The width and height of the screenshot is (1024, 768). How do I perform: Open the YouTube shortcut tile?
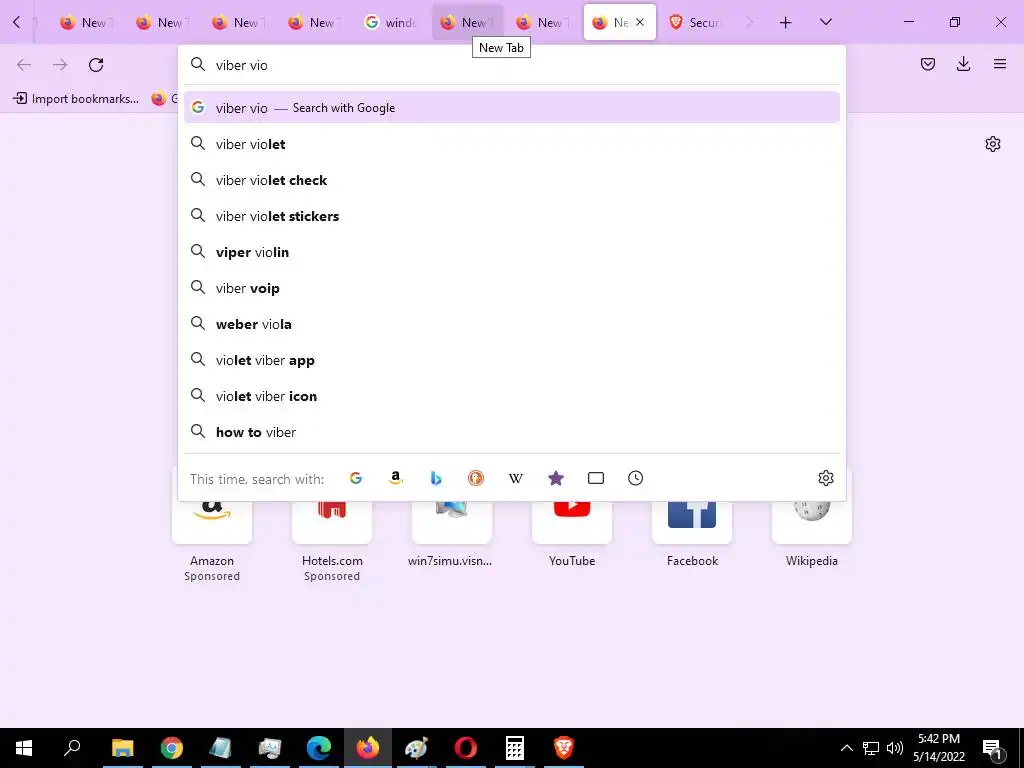pyautogui.click(x=571, y=522)
